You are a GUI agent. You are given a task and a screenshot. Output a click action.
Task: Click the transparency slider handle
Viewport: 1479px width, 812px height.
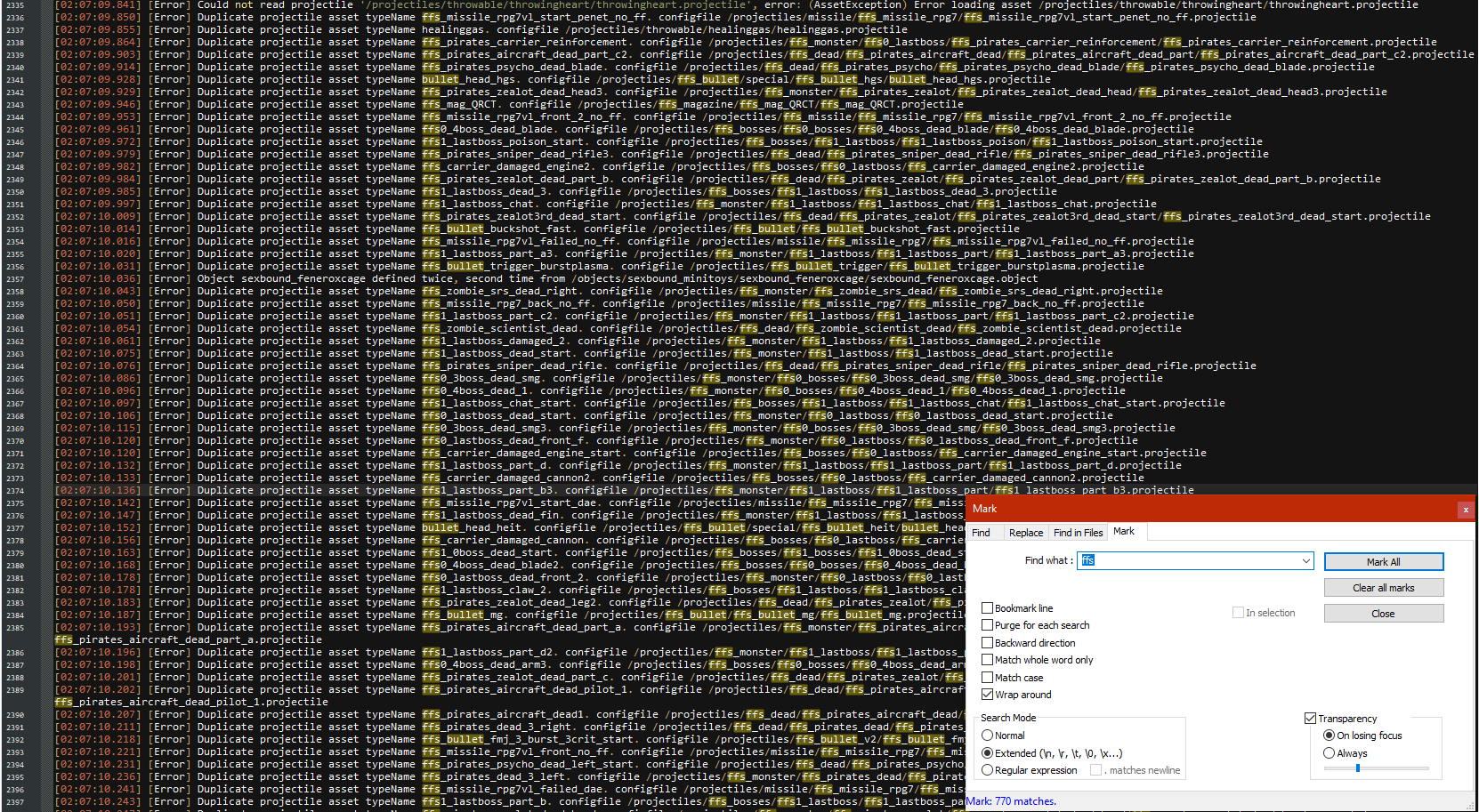pos(1357,768)
